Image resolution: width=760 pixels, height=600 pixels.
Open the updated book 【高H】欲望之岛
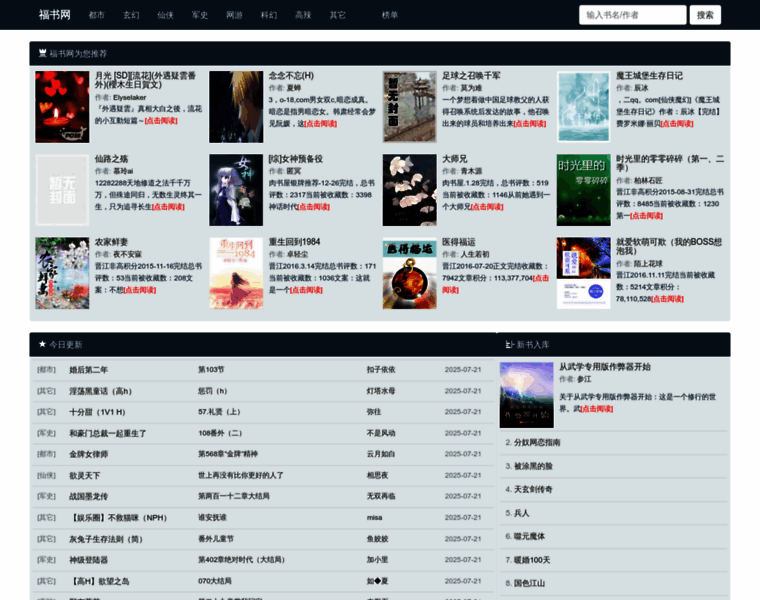(100, 581)
